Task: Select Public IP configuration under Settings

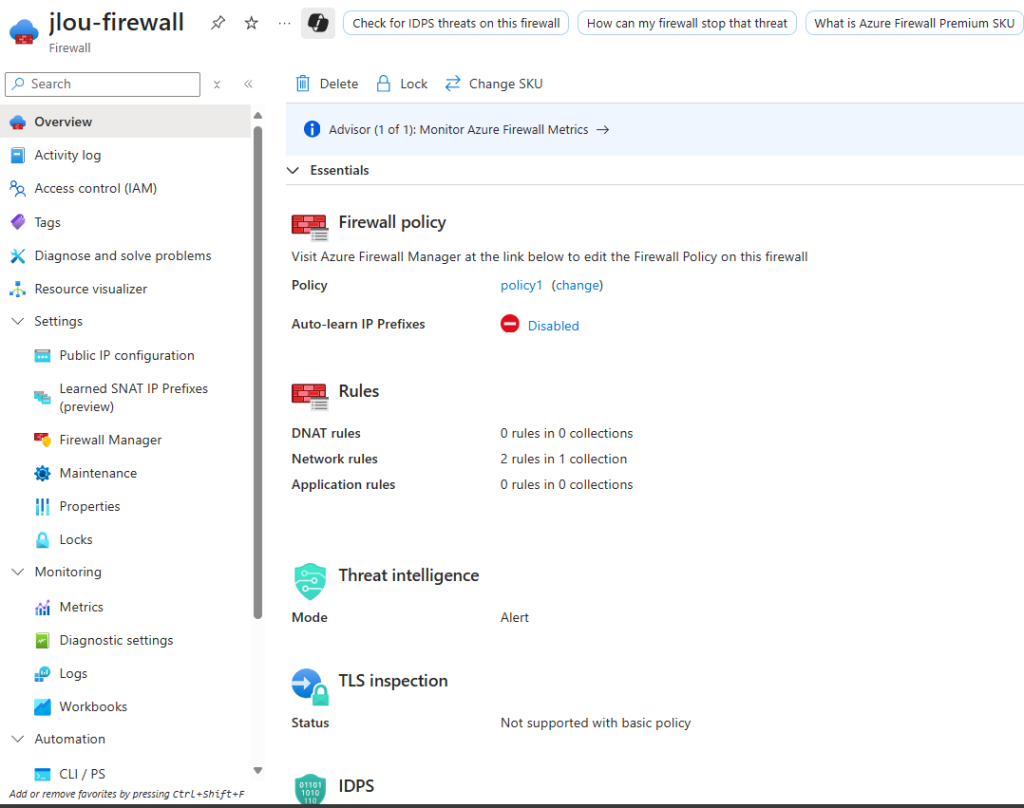Action: point(125,355)
